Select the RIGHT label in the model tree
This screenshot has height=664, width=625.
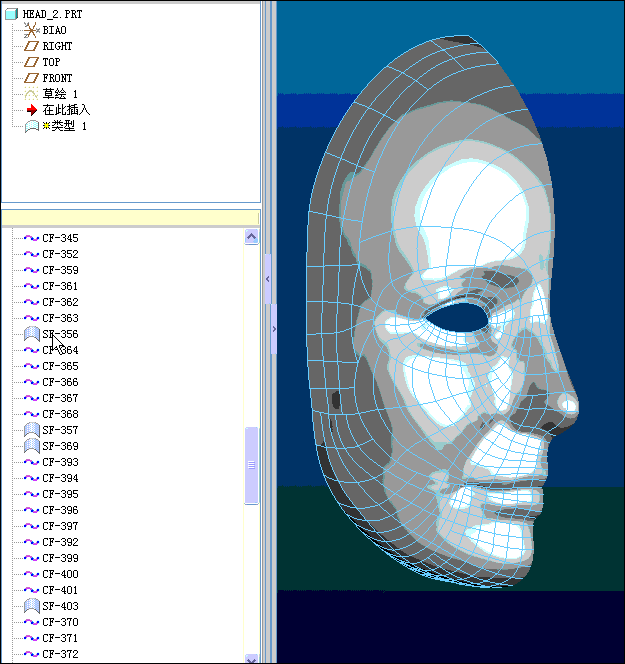pos(57,46)
